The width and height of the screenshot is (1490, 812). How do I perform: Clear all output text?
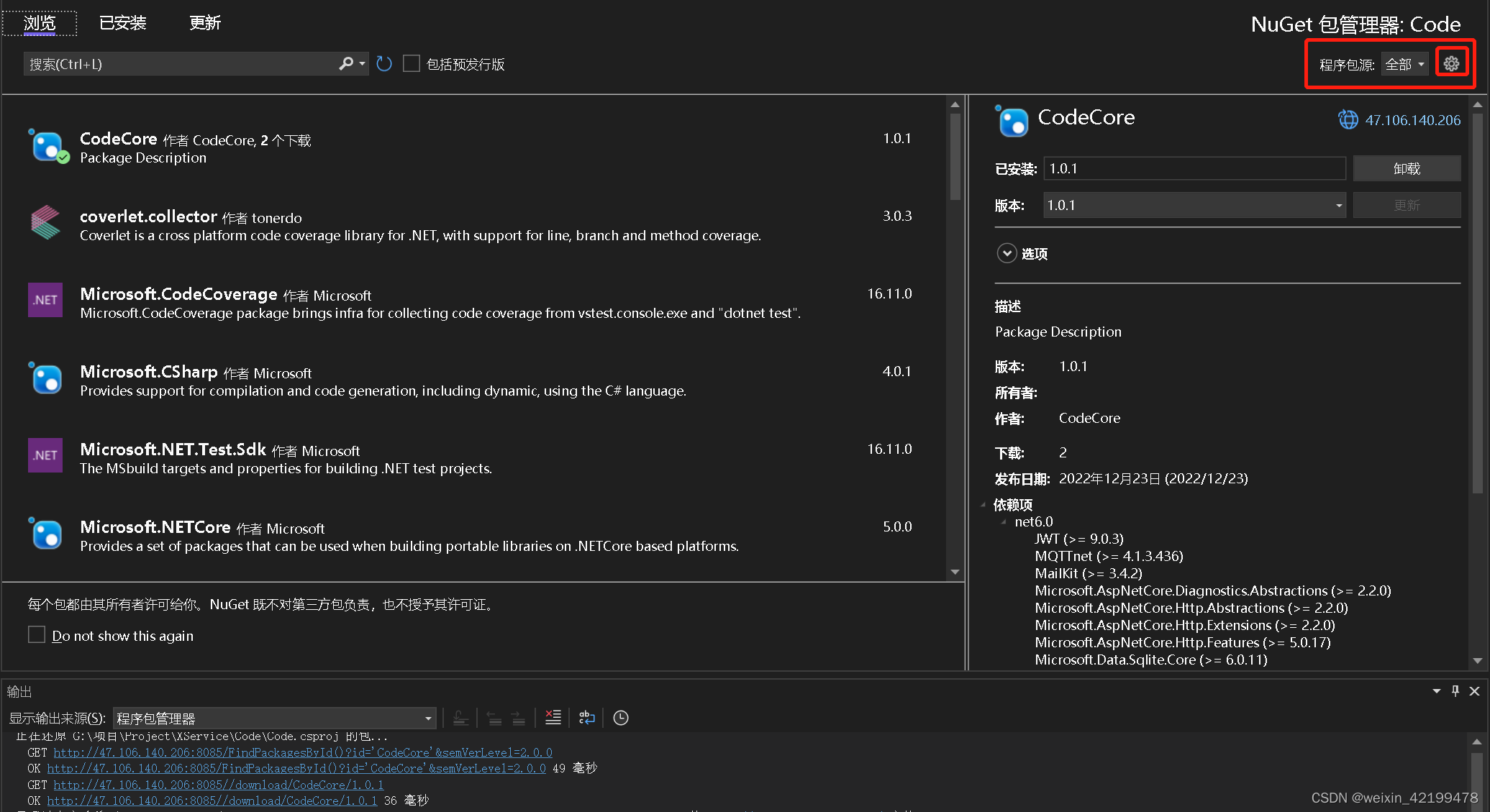tap(553, 717)
